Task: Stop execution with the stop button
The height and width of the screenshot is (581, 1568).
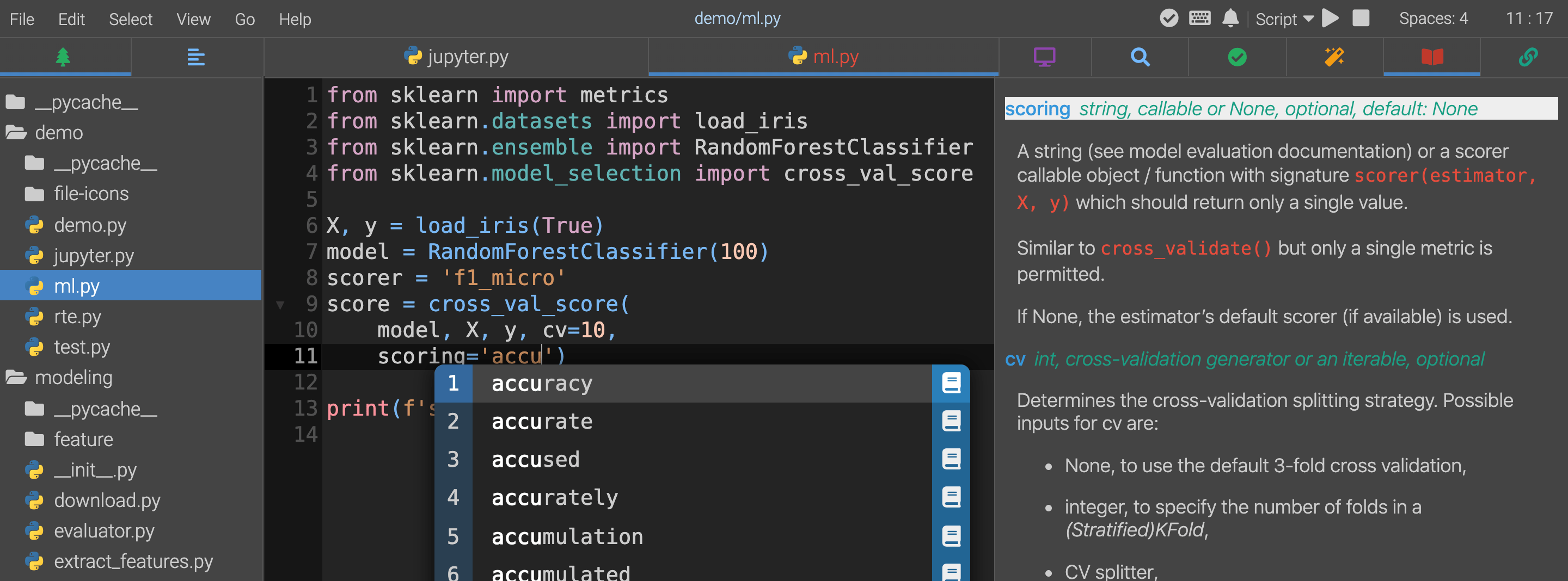Action: point(1361,18)
